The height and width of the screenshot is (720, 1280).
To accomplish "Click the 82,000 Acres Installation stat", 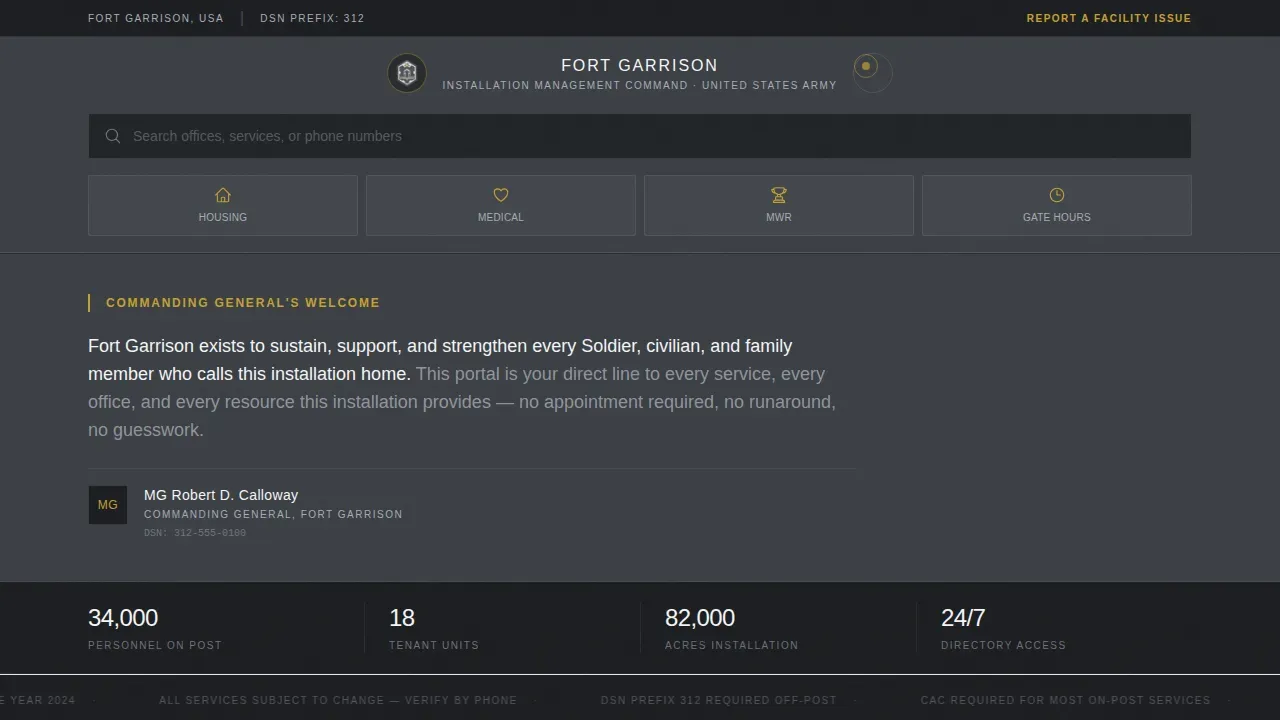I will pos(732,628).
